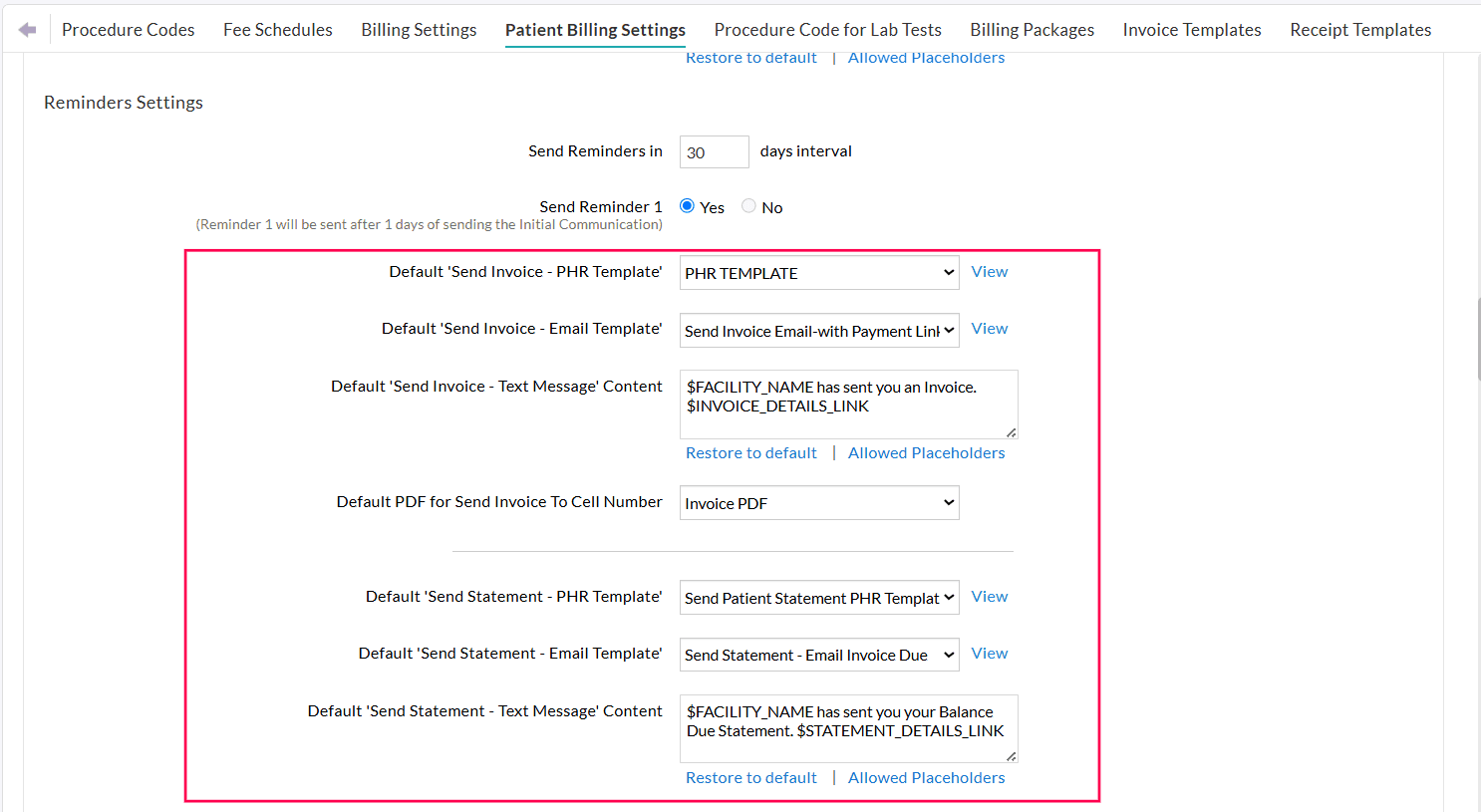This screenshot has height=812, width=1481.
Task: Go to the Billing Settings tab
Action: [418, 29]
